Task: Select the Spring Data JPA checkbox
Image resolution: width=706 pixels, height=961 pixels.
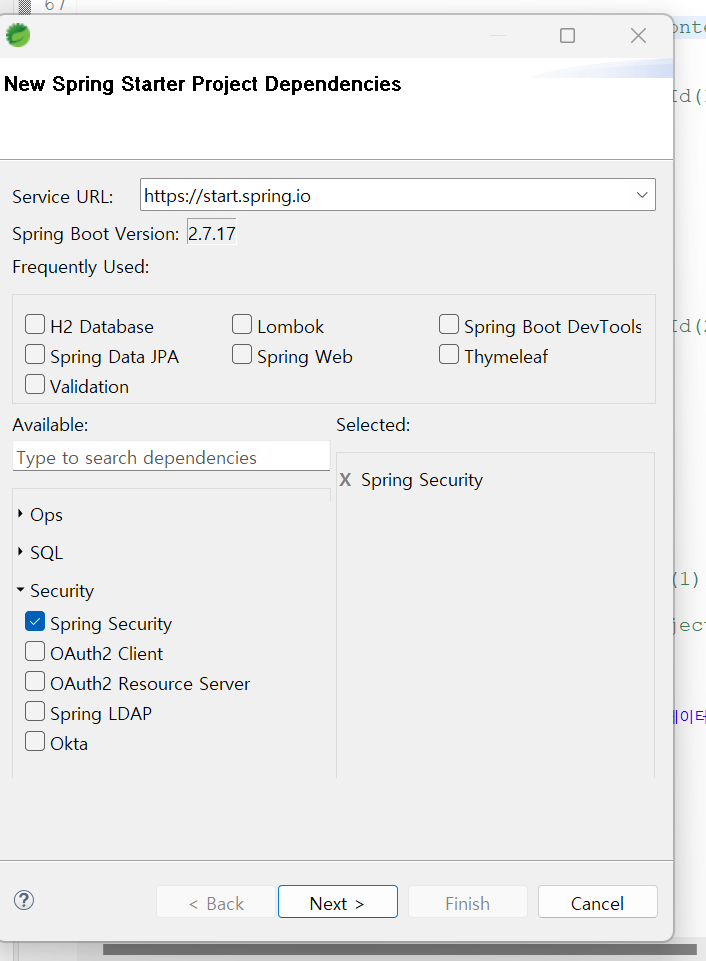Action: [35, 354]
